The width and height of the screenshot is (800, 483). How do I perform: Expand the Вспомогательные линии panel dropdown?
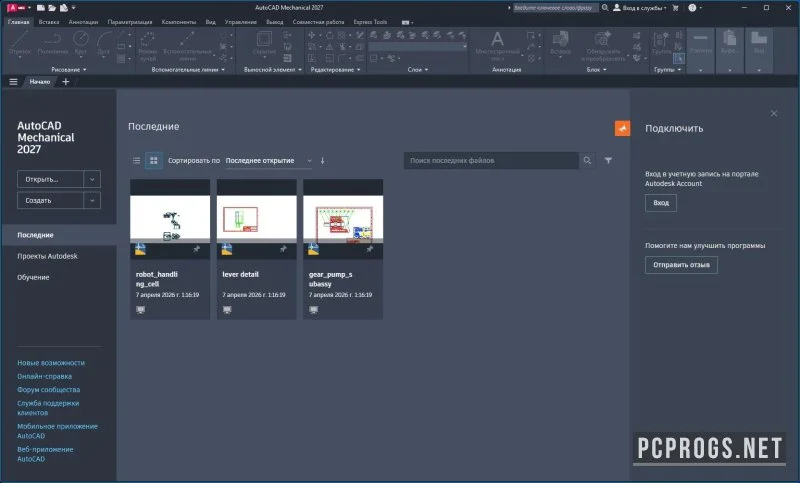click(x=223, y=69)
